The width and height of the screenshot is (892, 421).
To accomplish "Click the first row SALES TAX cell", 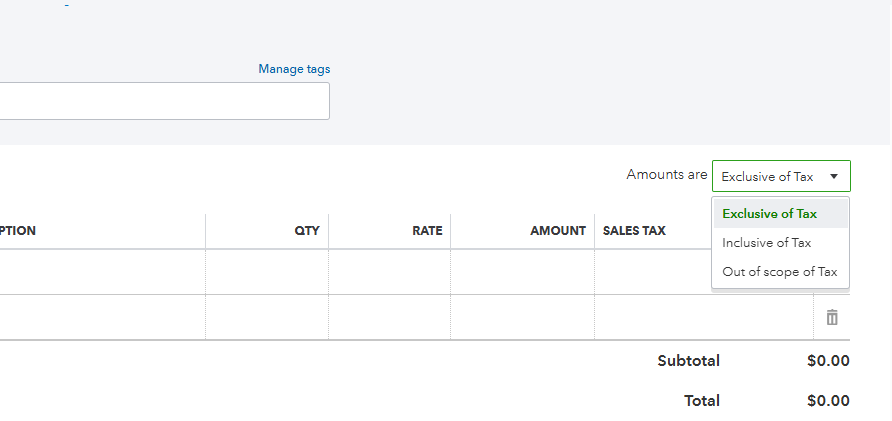I will point(652,272).
